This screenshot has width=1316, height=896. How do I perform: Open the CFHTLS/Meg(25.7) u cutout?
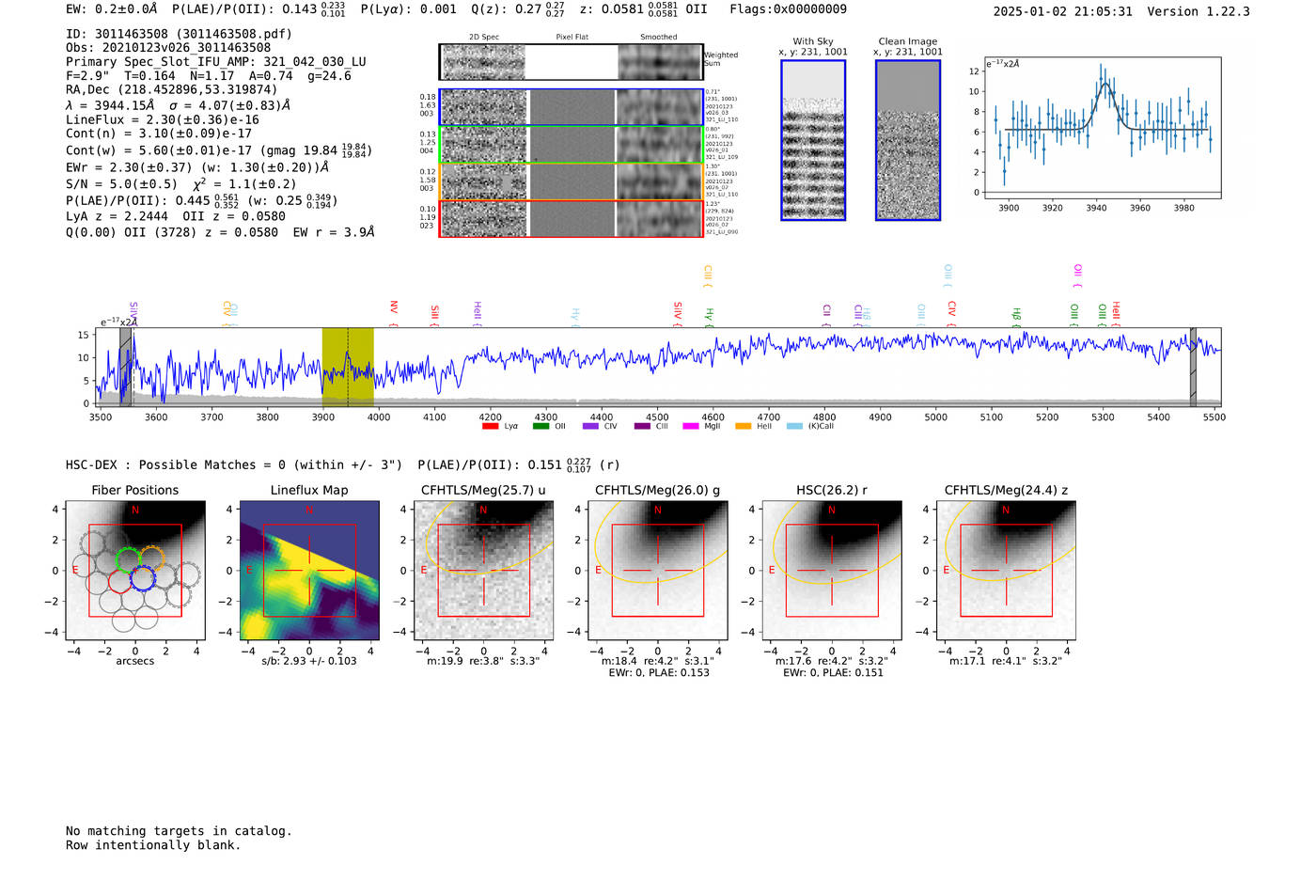point(483,571)
